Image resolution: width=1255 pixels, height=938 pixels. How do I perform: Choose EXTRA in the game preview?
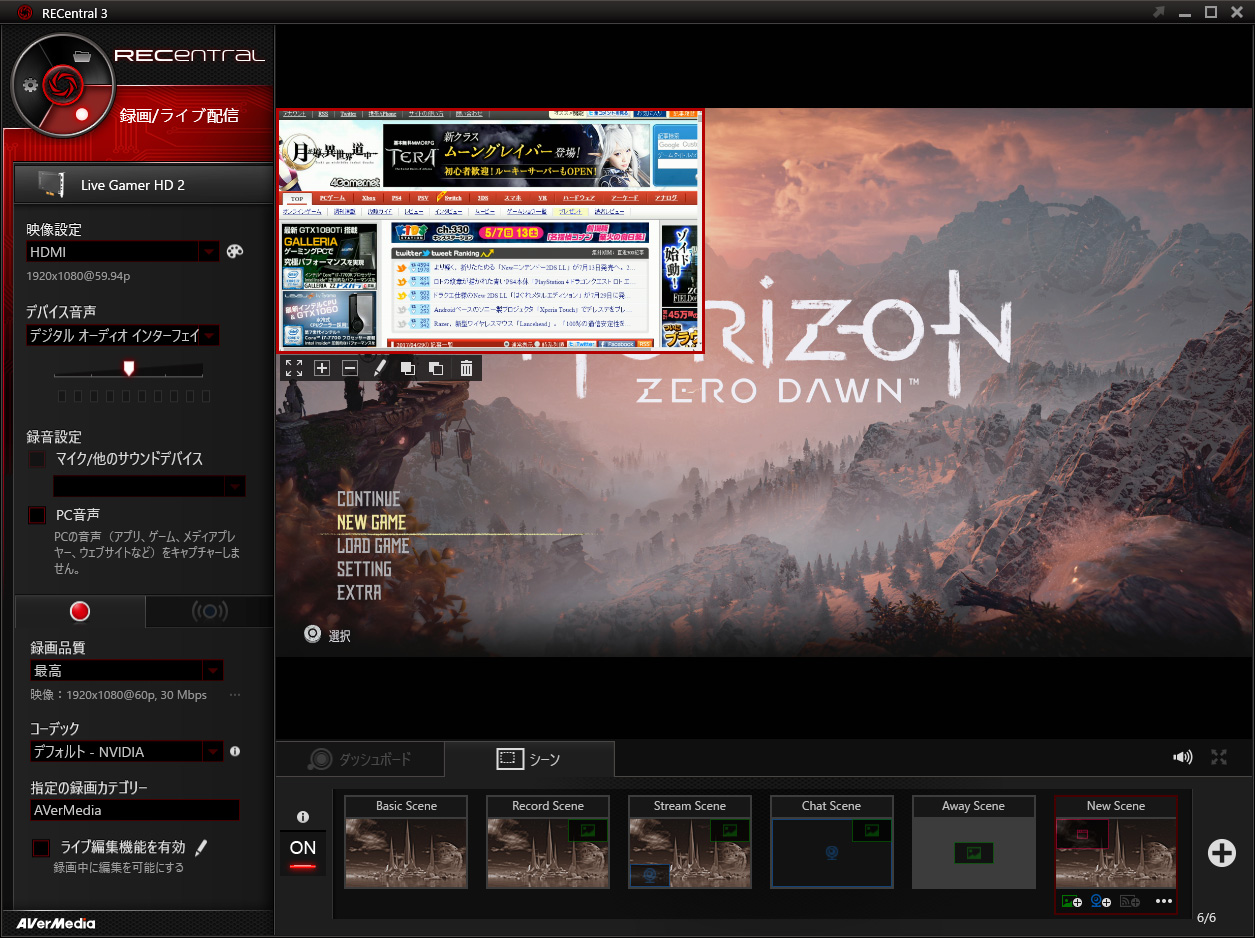pos(359,592)
